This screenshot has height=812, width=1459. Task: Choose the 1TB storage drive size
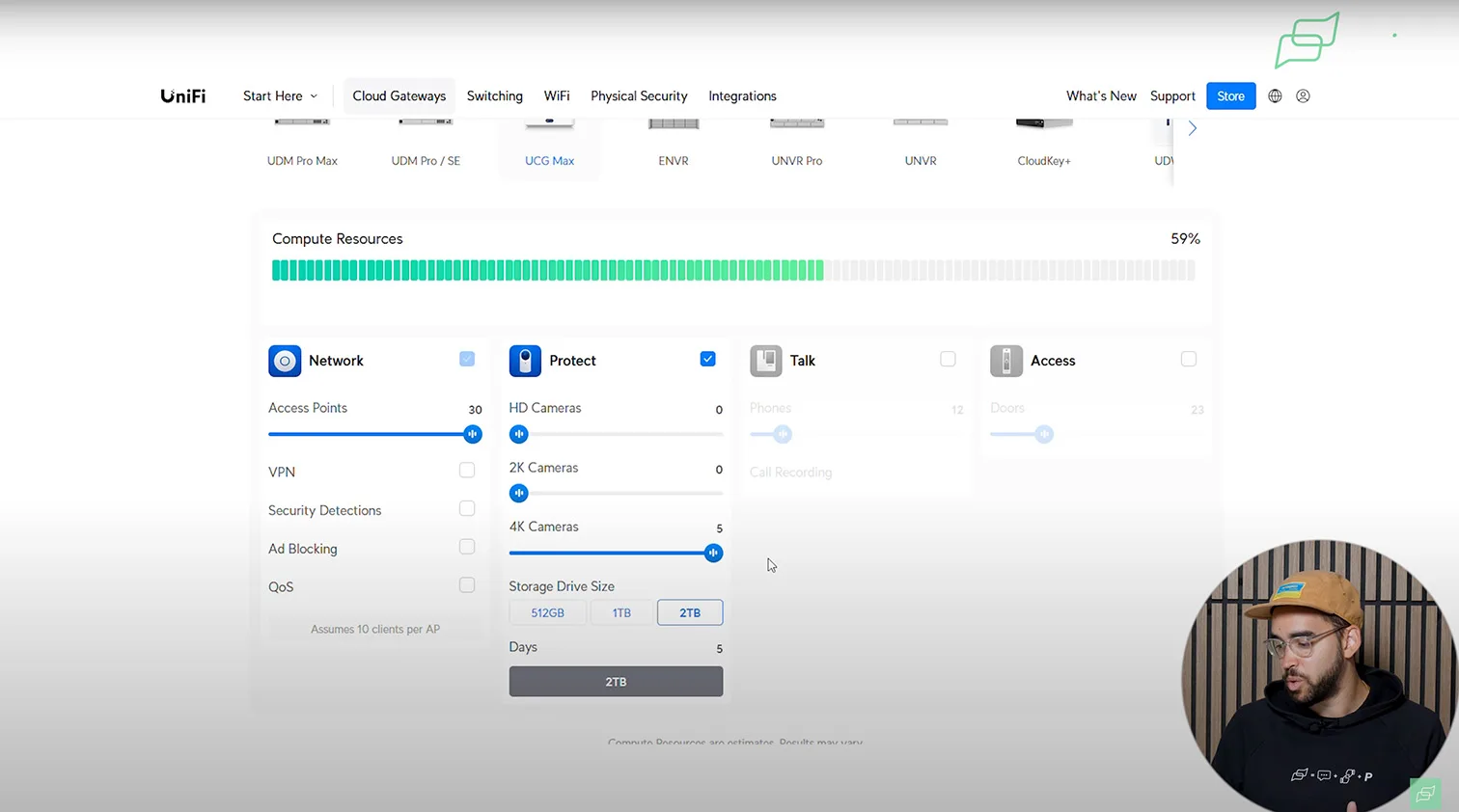point(621,612)
